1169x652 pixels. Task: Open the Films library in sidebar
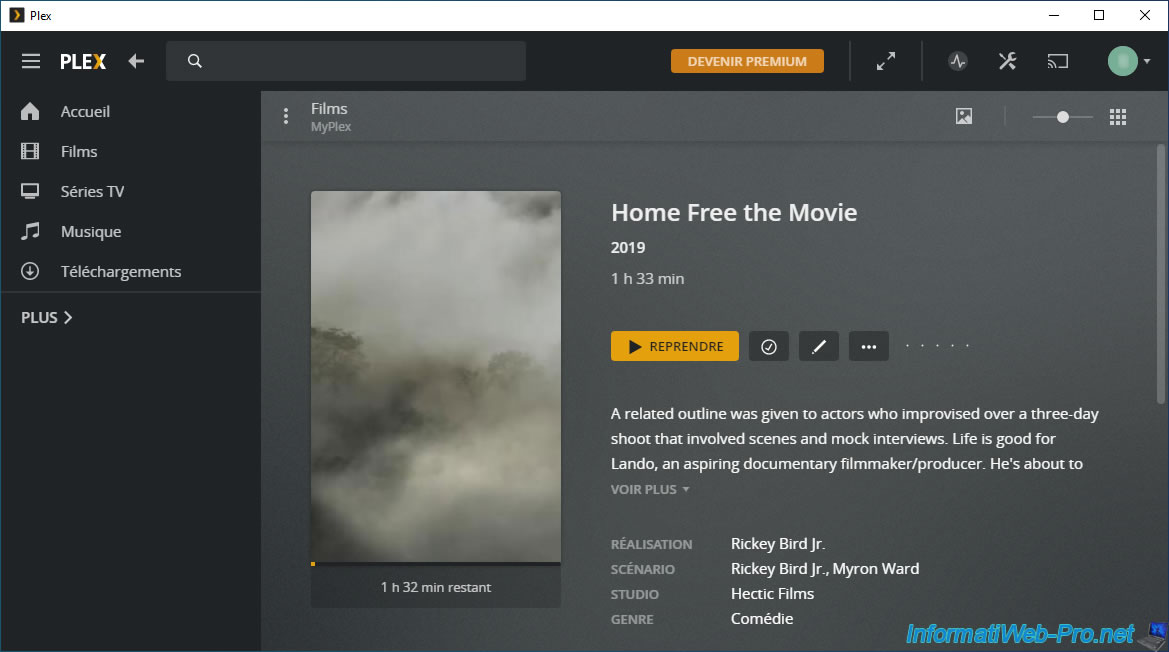point(79,151)
